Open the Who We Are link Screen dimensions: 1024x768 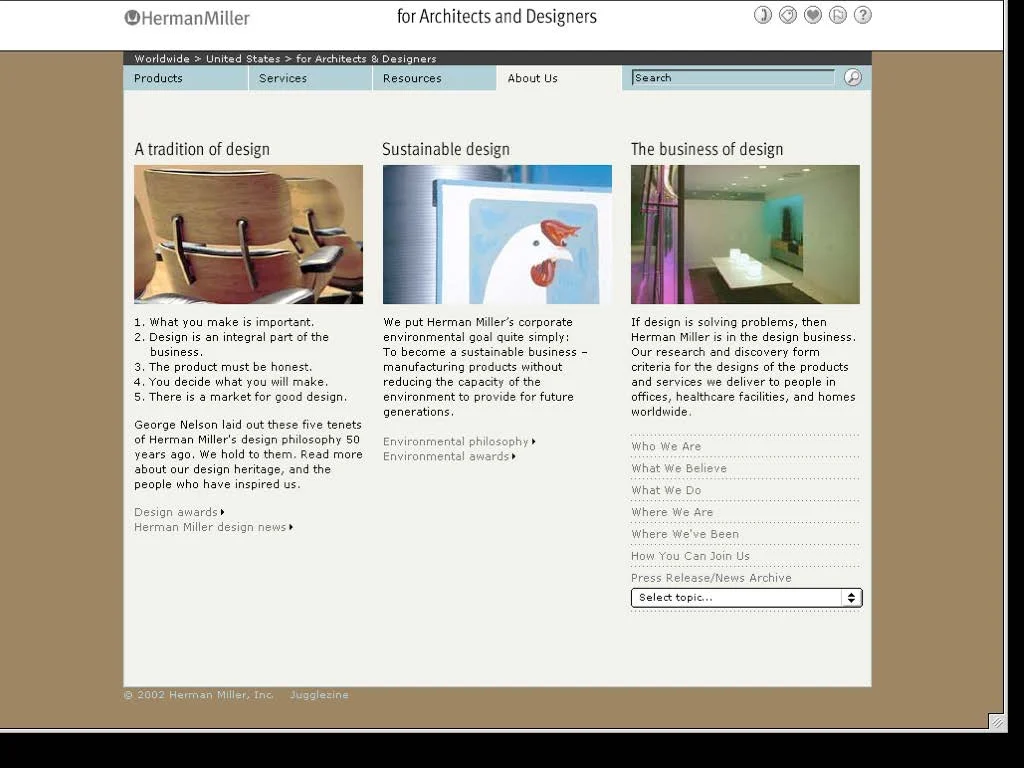click(666, 447)
